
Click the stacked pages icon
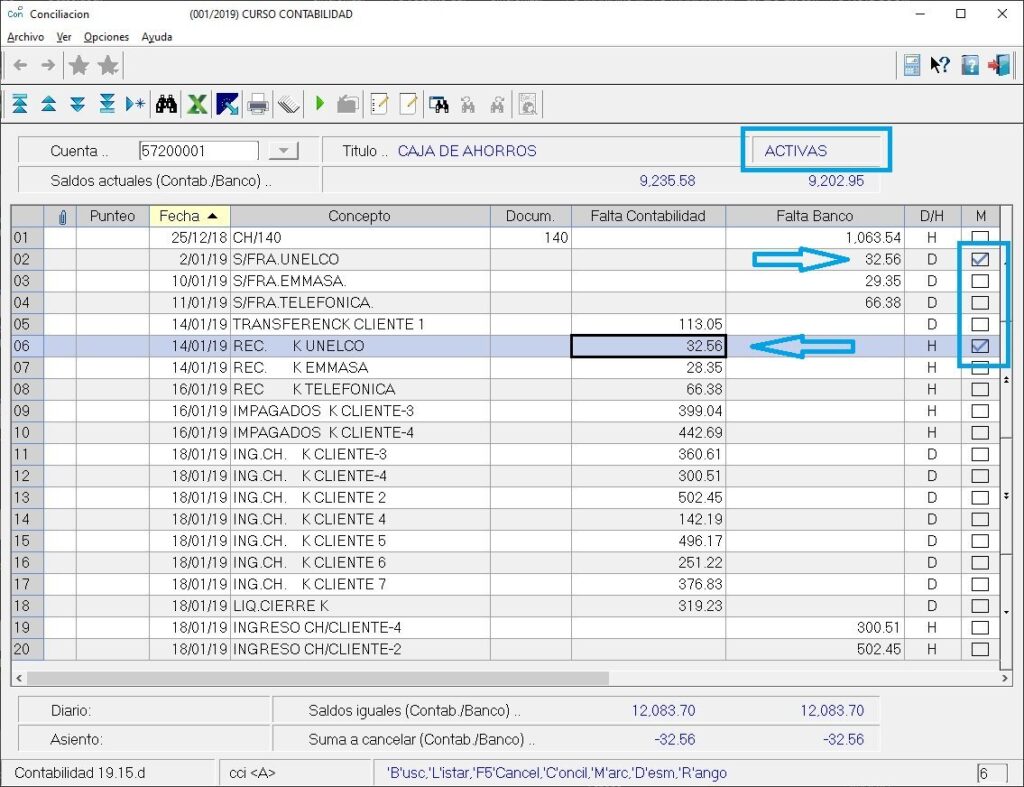(289, 104)
